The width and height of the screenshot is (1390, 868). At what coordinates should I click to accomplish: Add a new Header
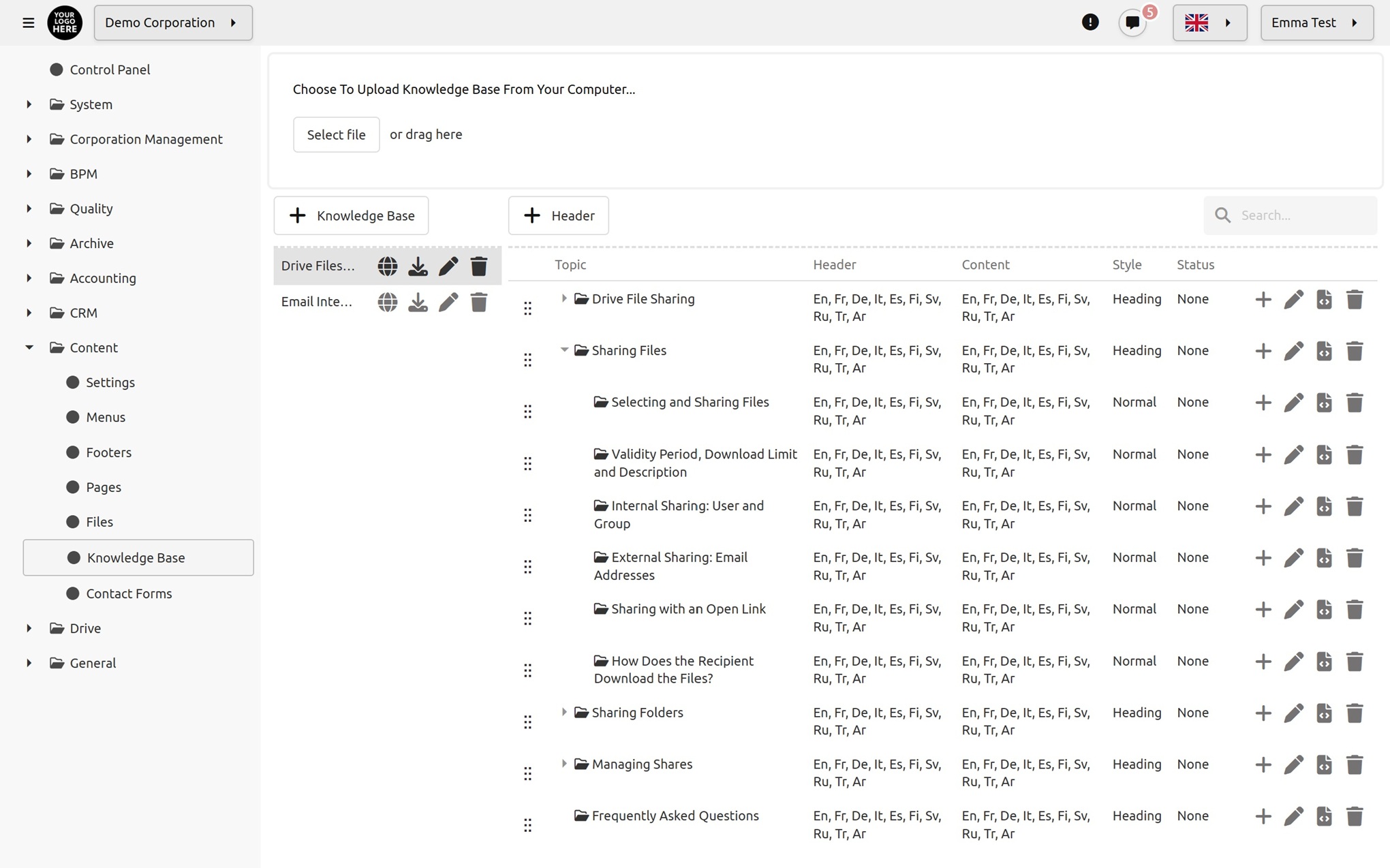coord(558,215)
